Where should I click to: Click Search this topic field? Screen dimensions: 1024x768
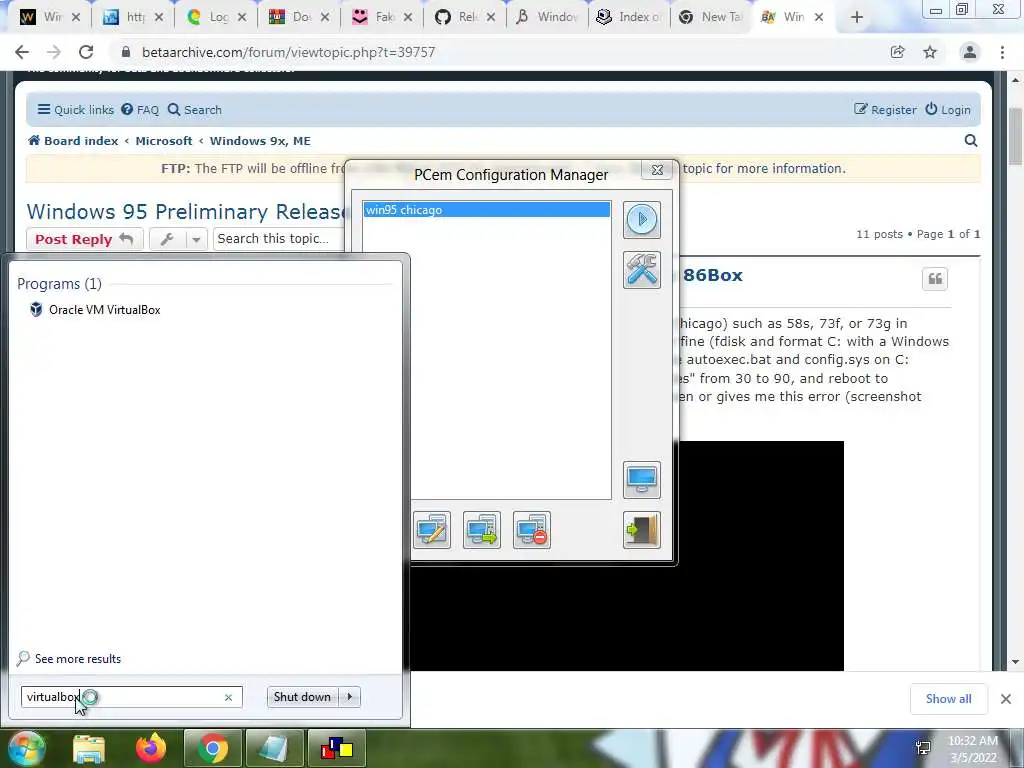click(279, 239)
